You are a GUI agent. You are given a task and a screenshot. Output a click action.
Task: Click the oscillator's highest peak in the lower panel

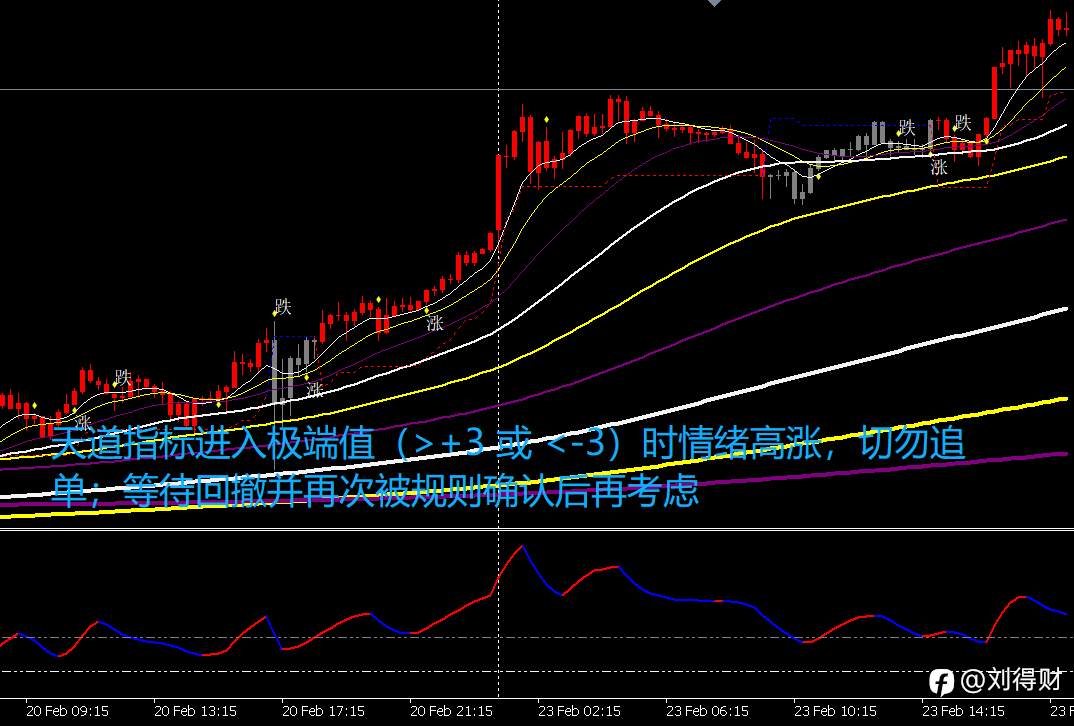(522, 547)
